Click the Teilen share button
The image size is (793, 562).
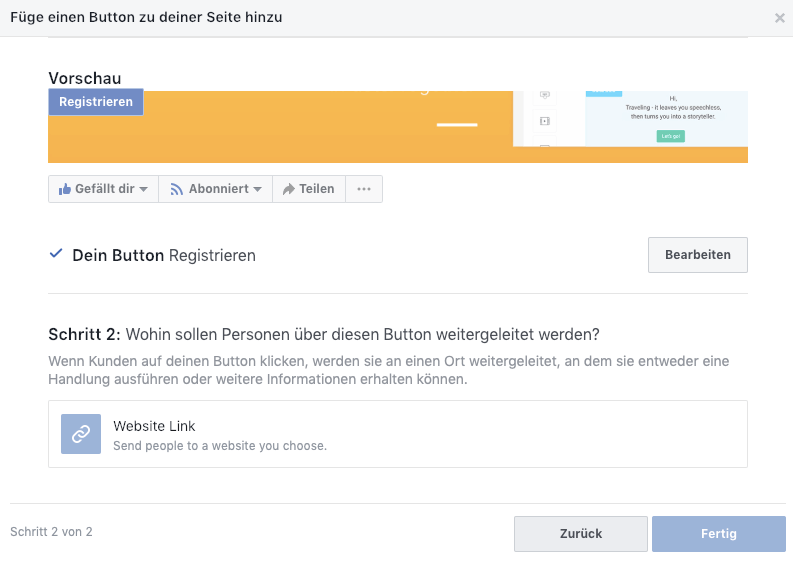309,189
